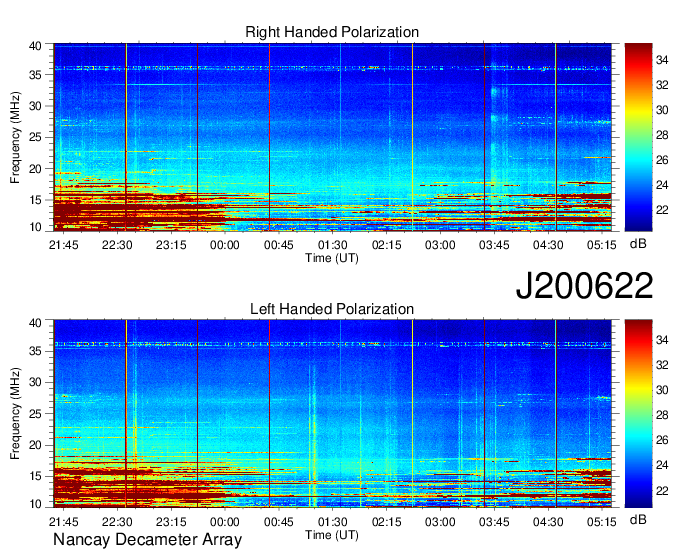
Task: Click the 34 dB value on the top colorbar
Action: click(x=662, y=60)
